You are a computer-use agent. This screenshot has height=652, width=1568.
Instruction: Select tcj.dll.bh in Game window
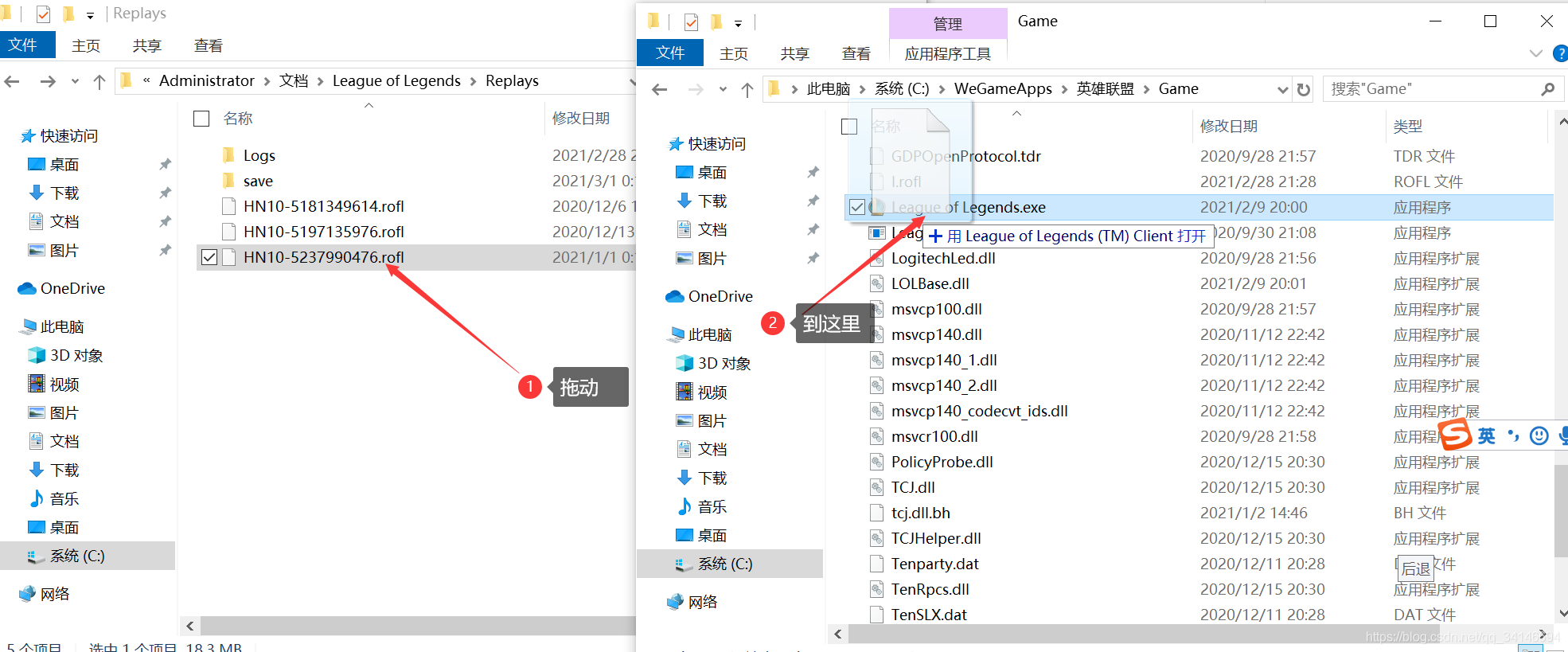920,513
